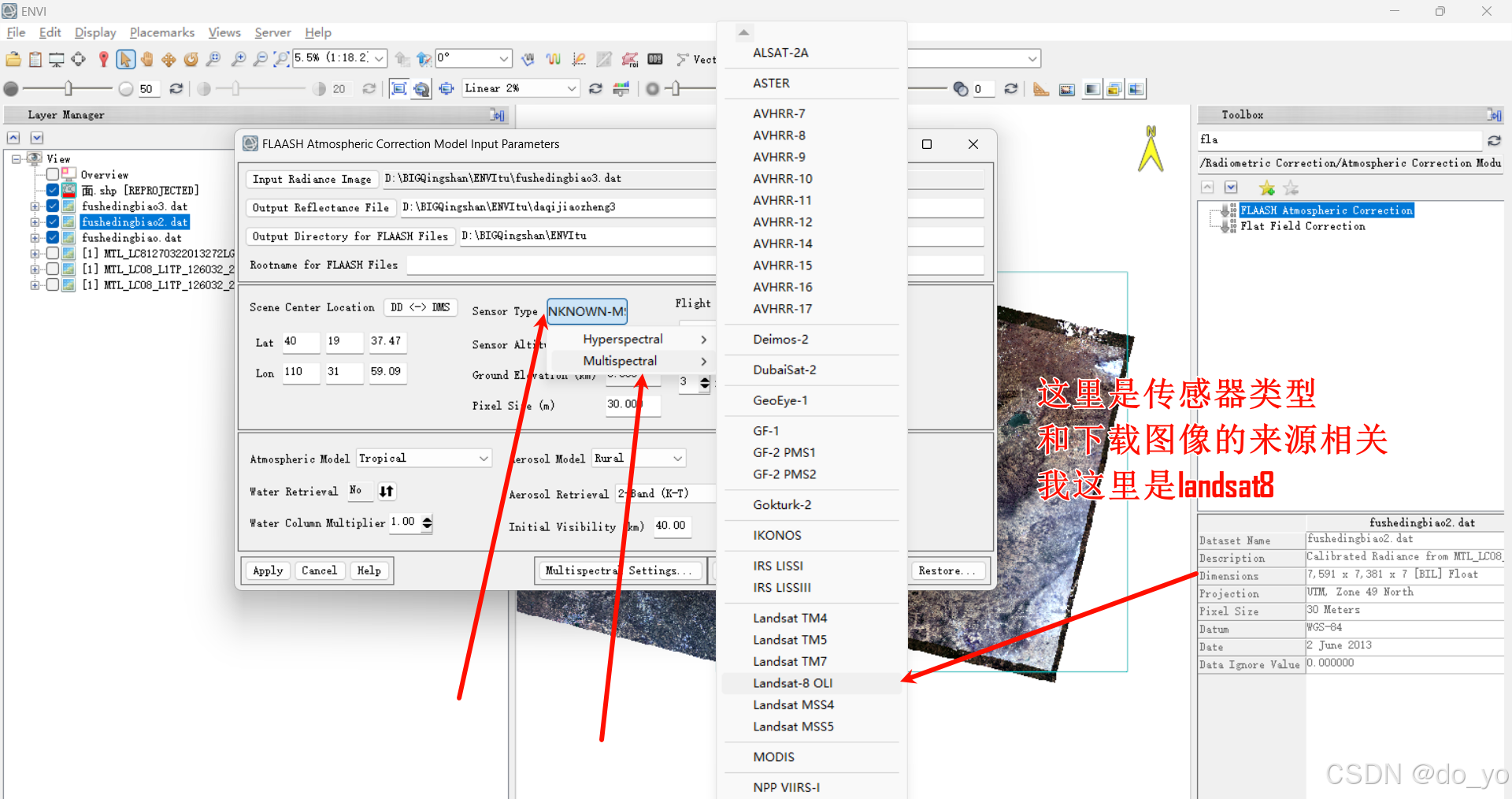Add toolbox item to favorites star
The image size is (1512, 799).
click(x=1266, y=188)
